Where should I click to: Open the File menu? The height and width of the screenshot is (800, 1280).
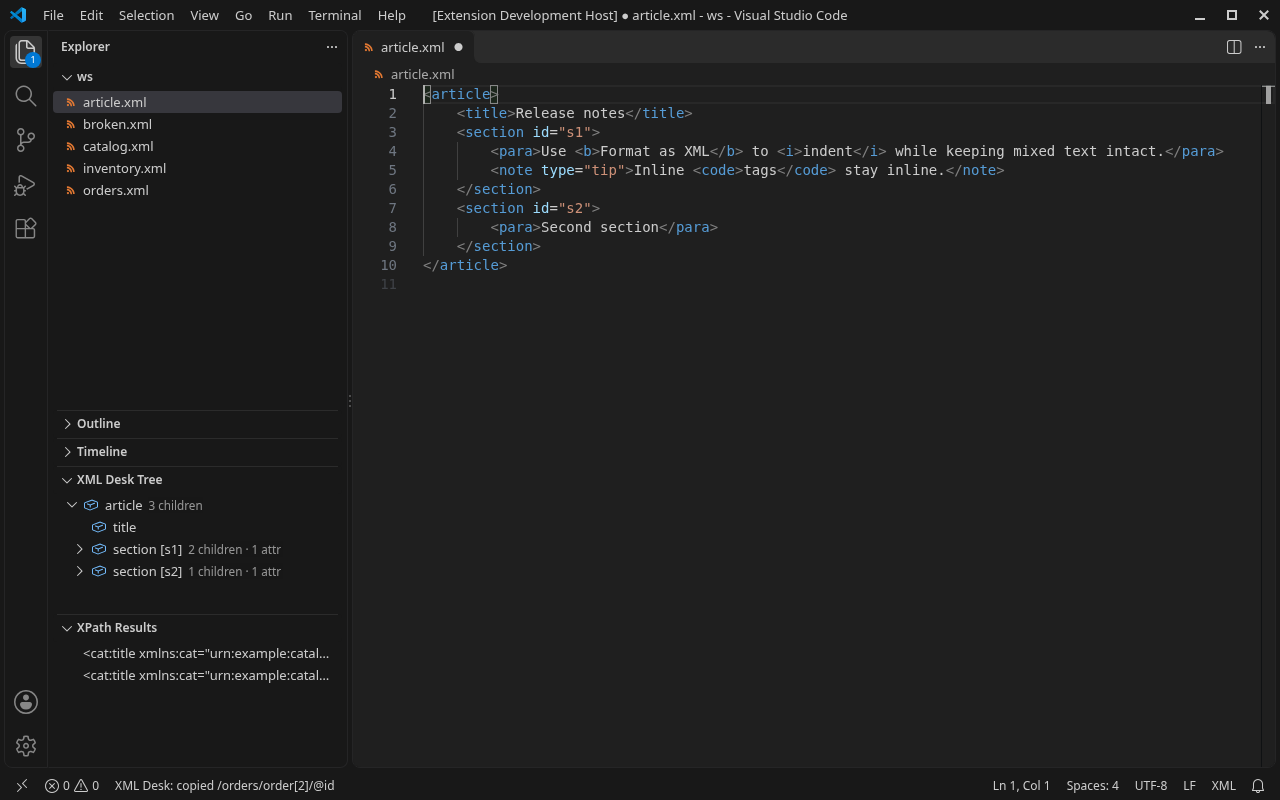pyautogui.click(x=53, y=15)
